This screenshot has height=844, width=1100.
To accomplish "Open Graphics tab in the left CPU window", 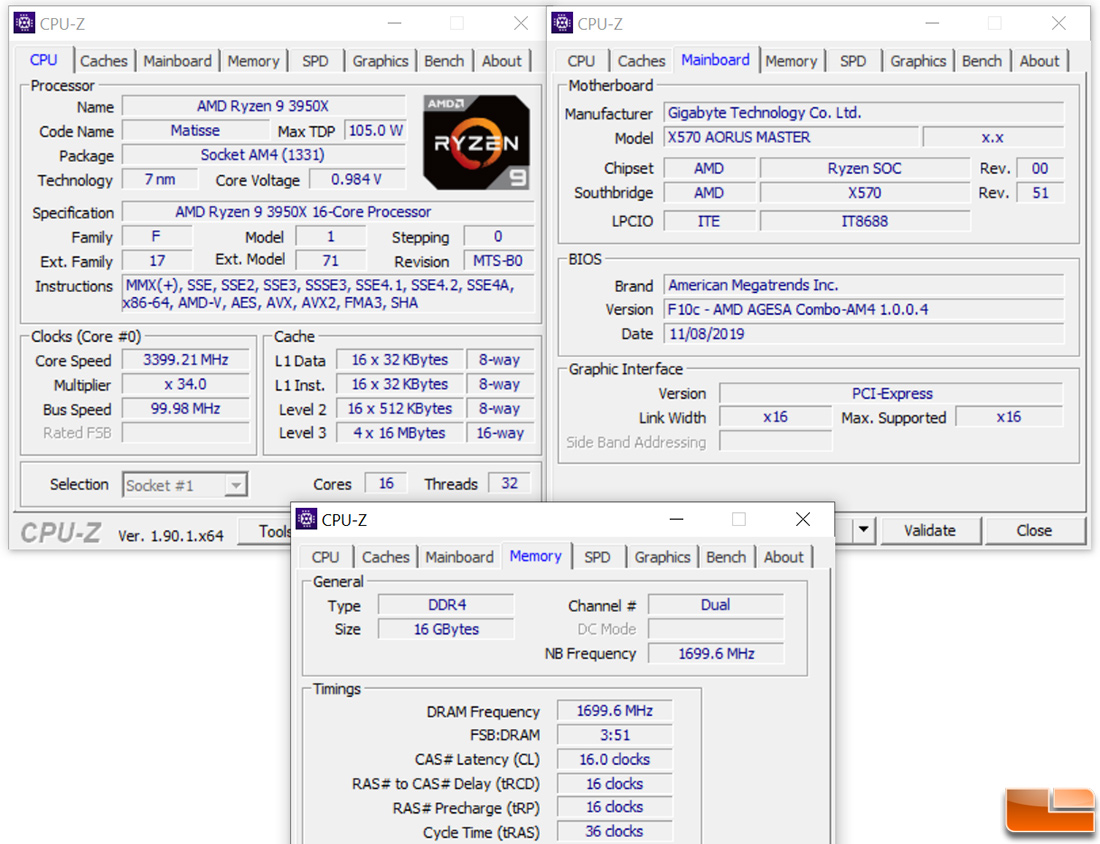I will (x=380, y=61).
